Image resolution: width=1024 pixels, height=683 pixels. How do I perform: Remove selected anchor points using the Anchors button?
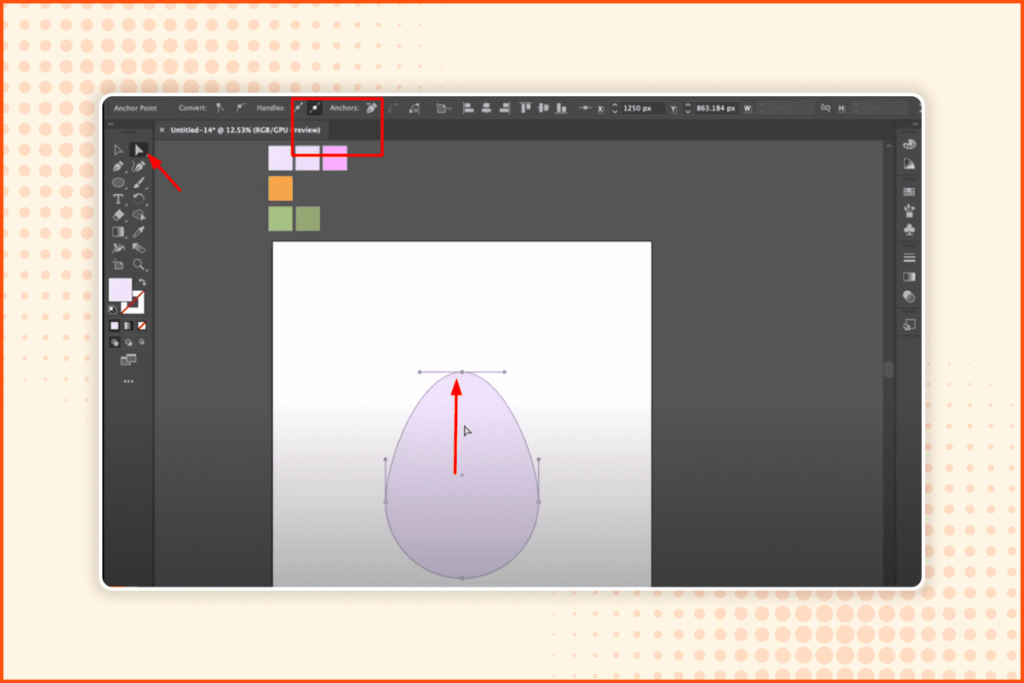370,108
